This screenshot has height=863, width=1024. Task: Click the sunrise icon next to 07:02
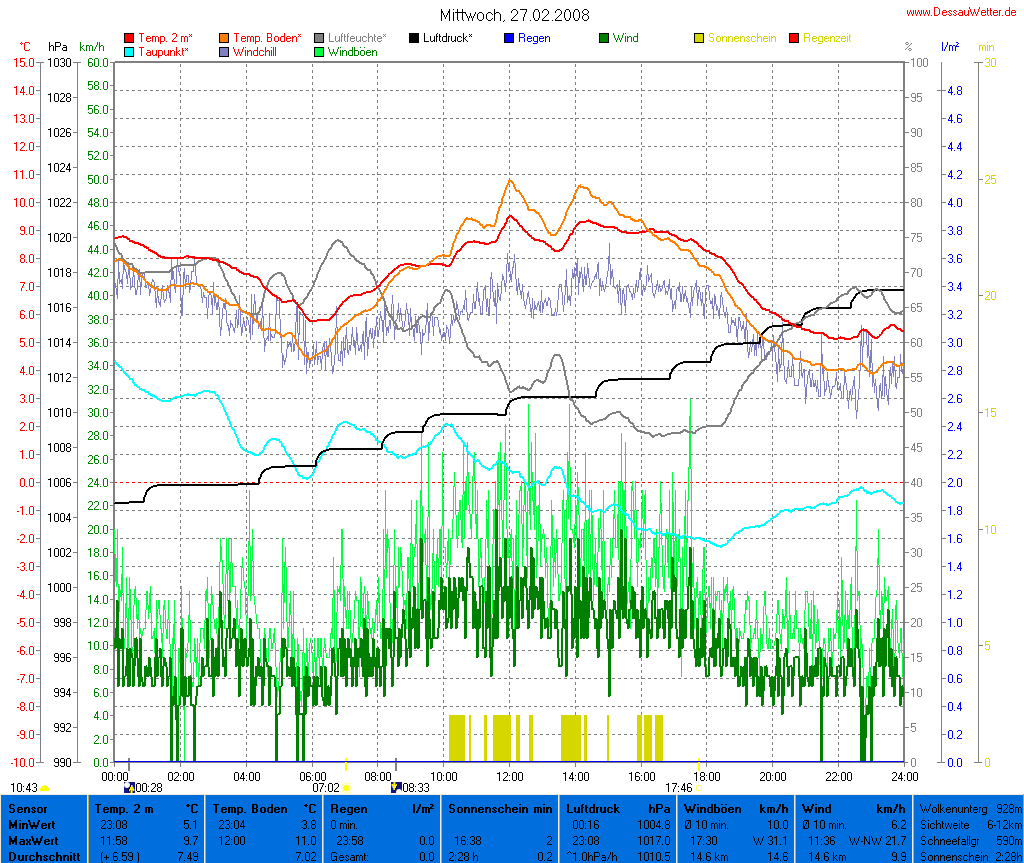click(346, 788)
